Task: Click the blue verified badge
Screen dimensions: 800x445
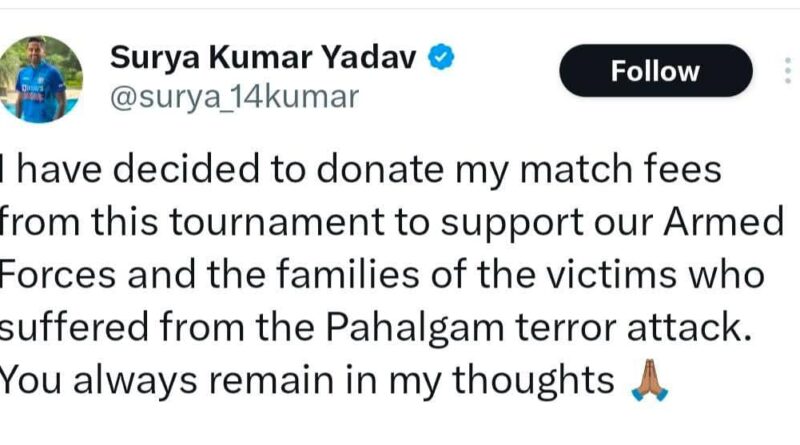Action: (444, 58)
